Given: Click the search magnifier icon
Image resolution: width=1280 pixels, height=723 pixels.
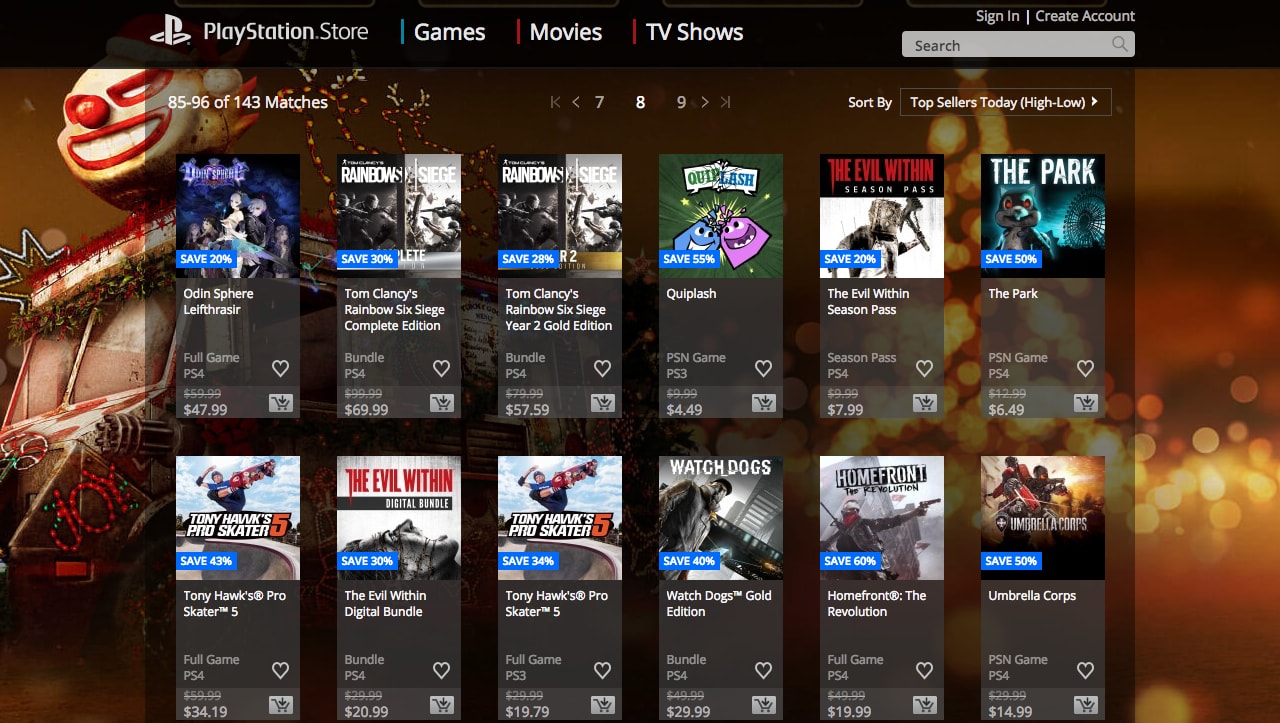Looking at the screenshot, I should 1120,44.
